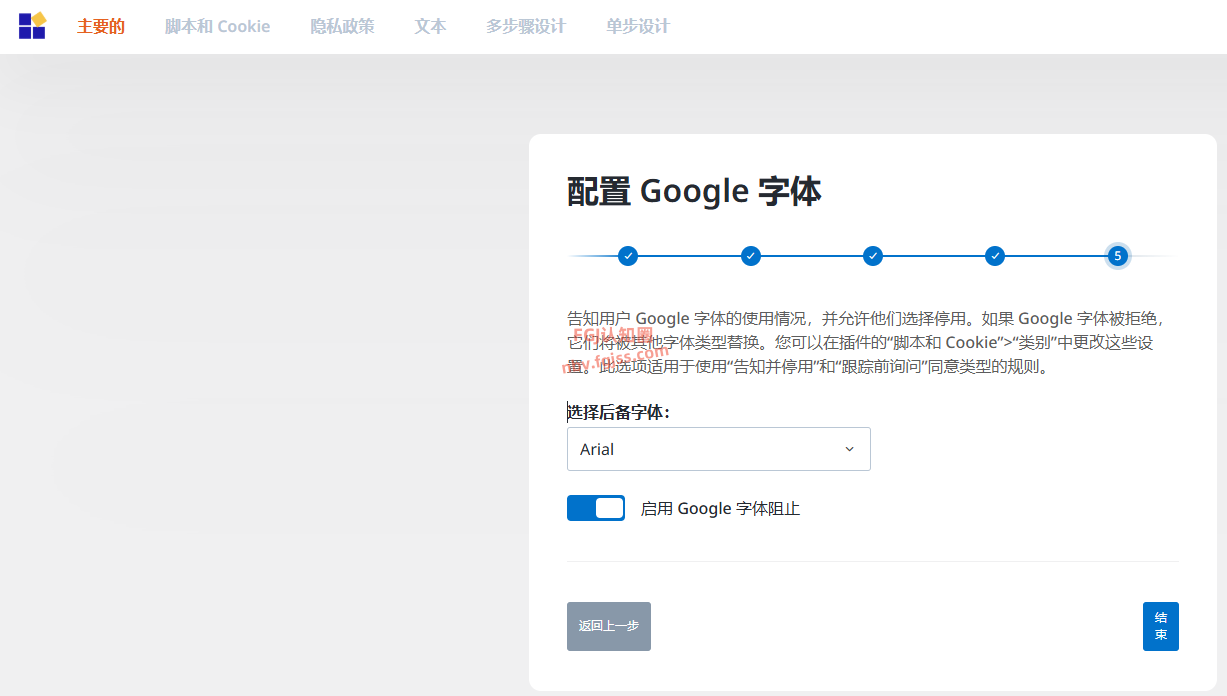Finish setup with the 结束 button

coord(1161,626)
